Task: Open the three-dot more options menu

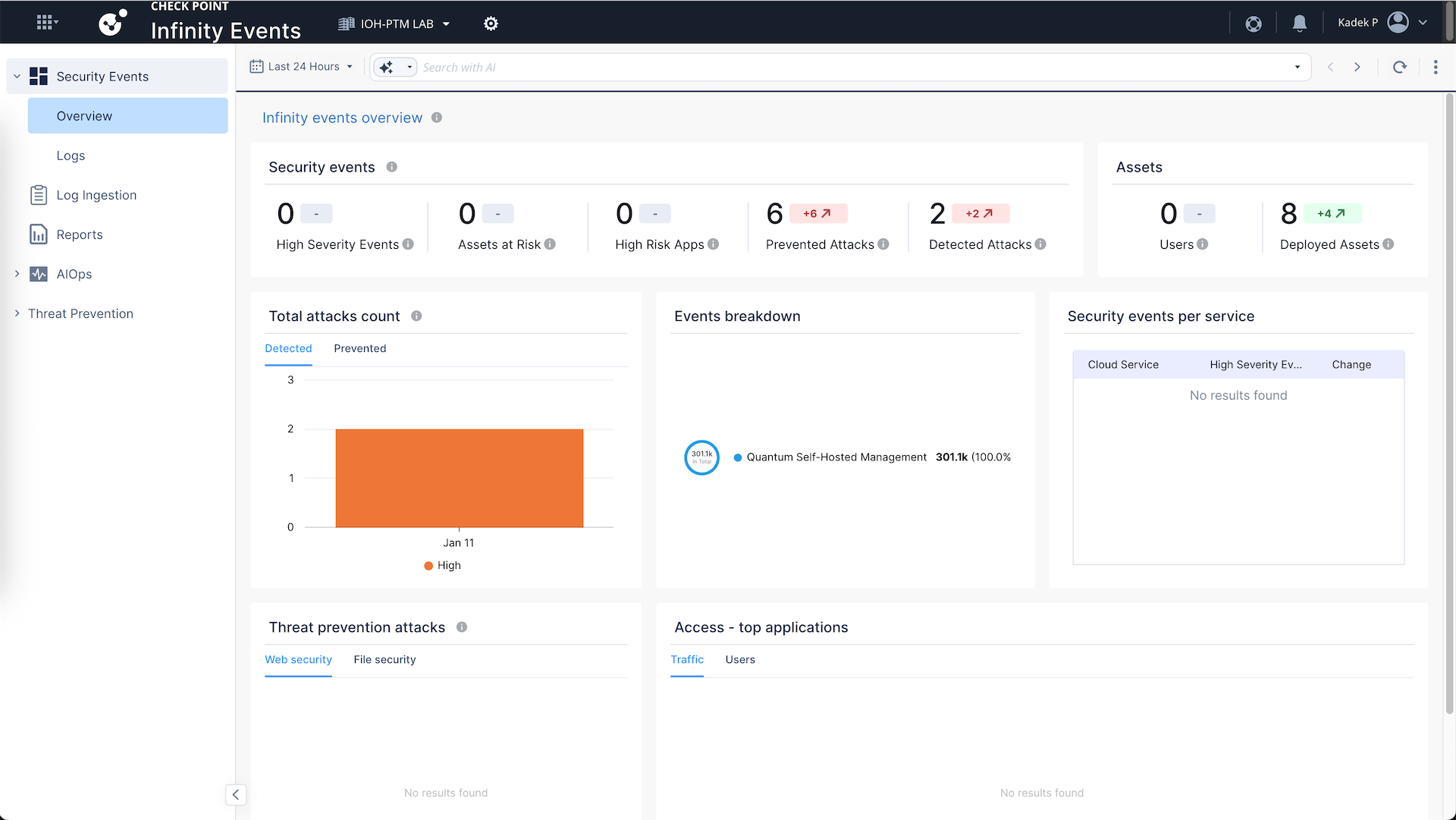Action: [x=1436, y=67]
